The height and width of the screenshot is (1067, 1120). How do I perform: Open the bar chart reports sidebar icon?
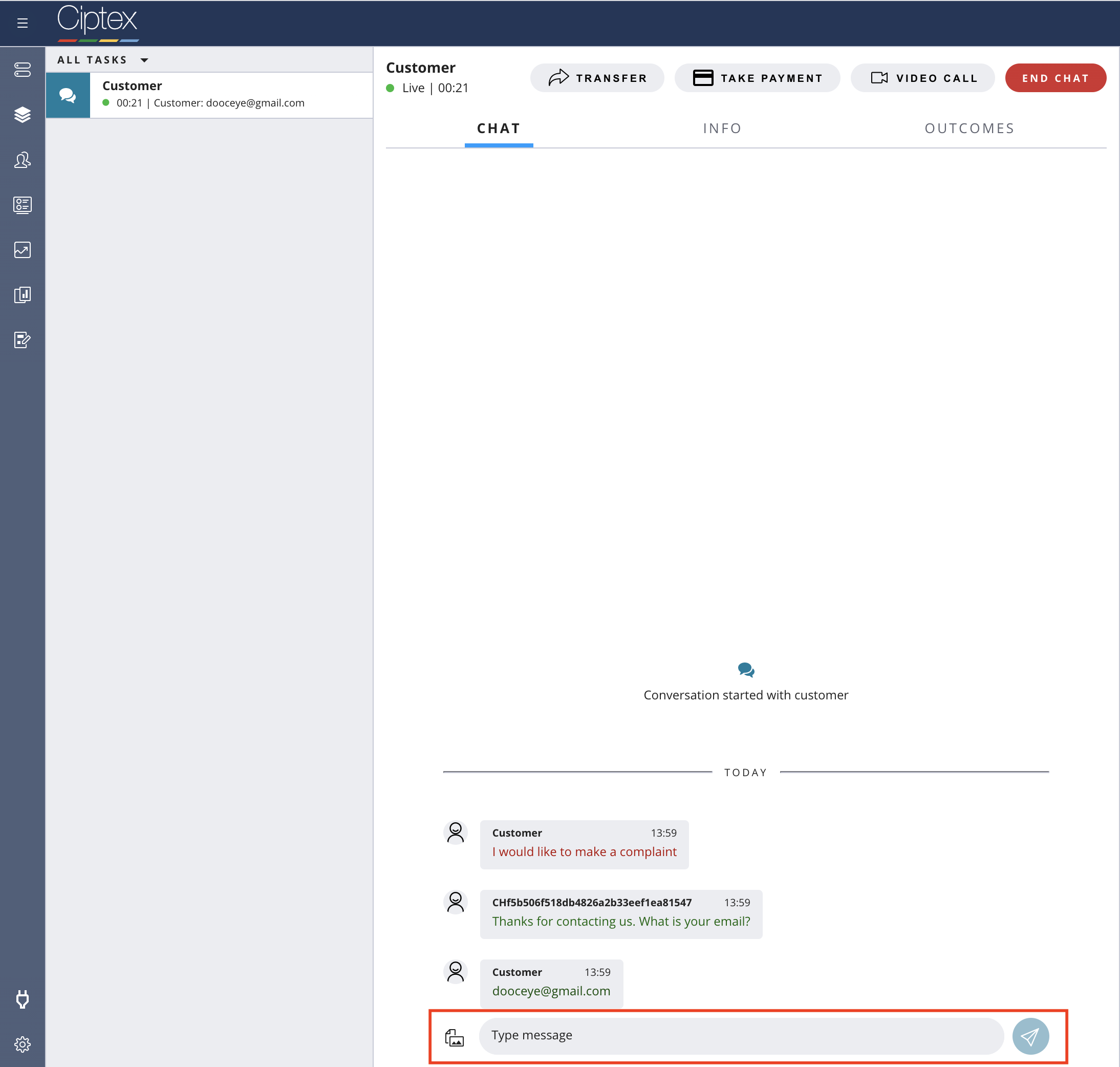pos(22,294)
